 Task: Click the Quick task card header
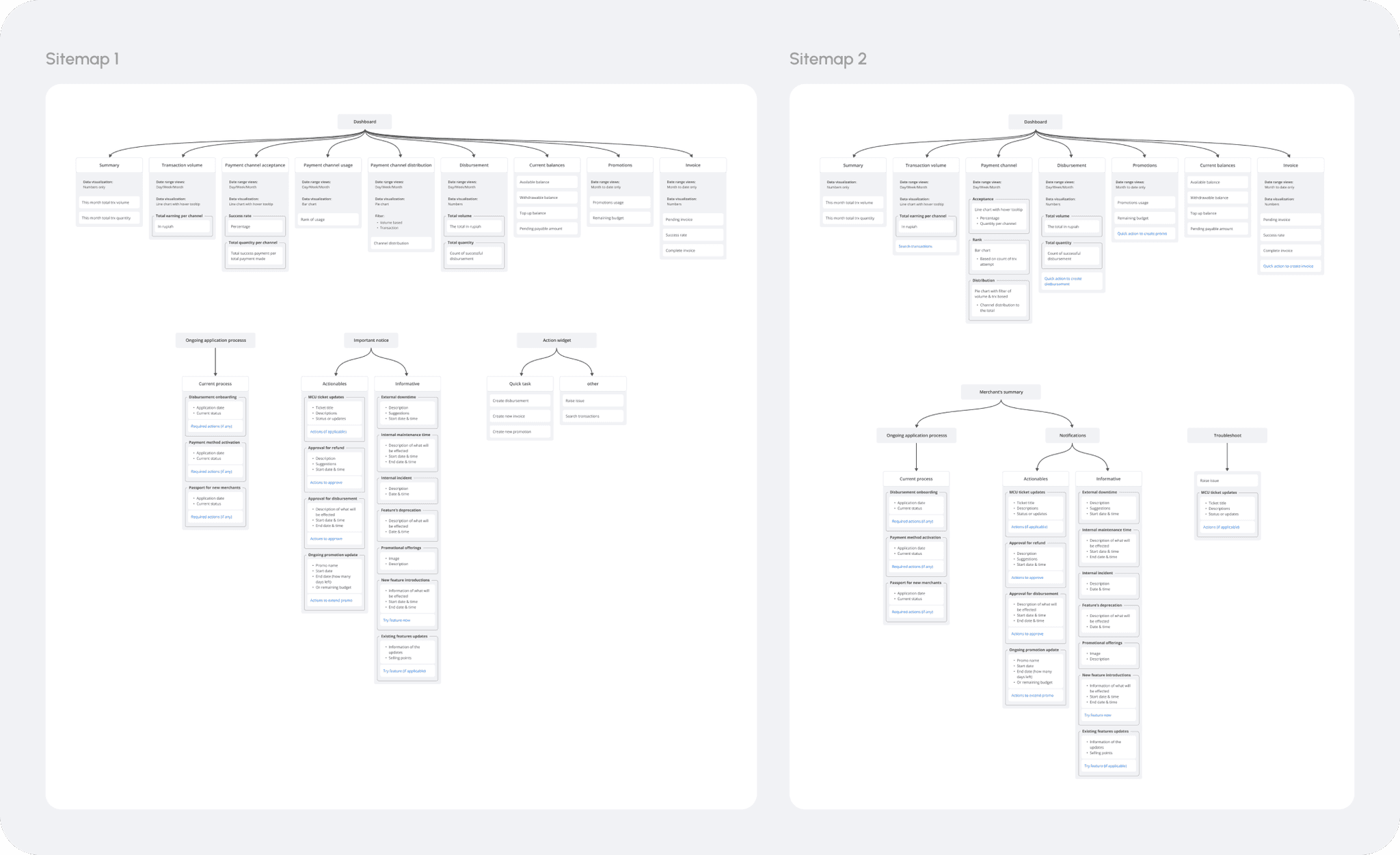(x=520, y=383)
